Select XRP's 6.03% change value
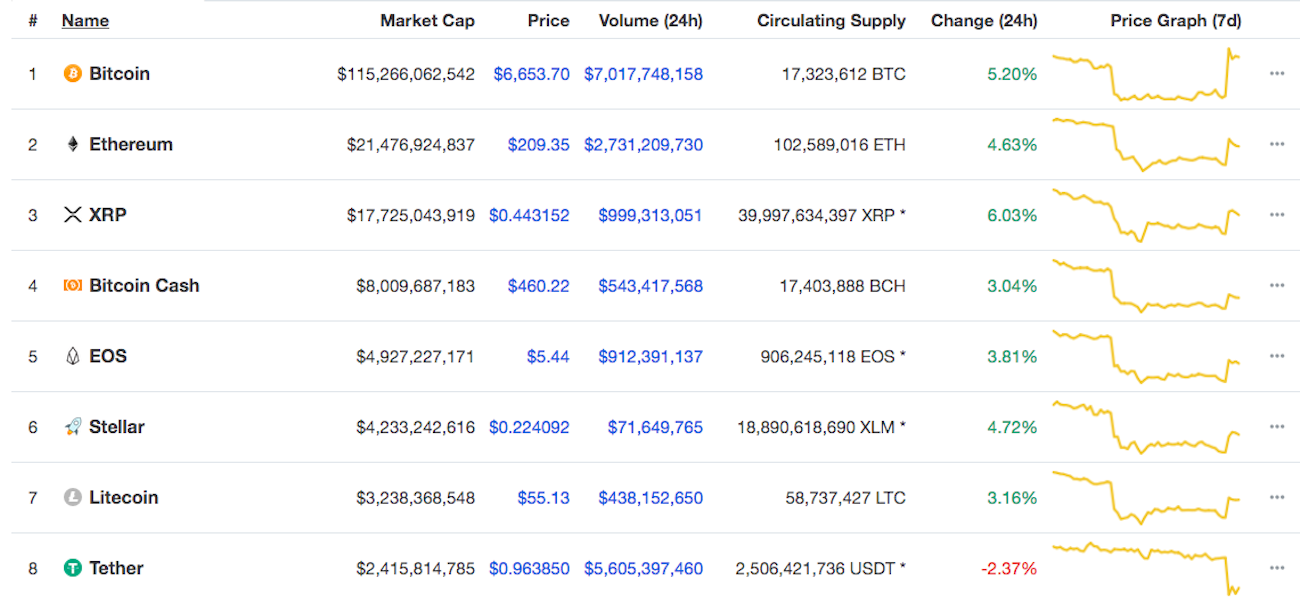The image size is (1300, 603). [x=1012, y=215]
